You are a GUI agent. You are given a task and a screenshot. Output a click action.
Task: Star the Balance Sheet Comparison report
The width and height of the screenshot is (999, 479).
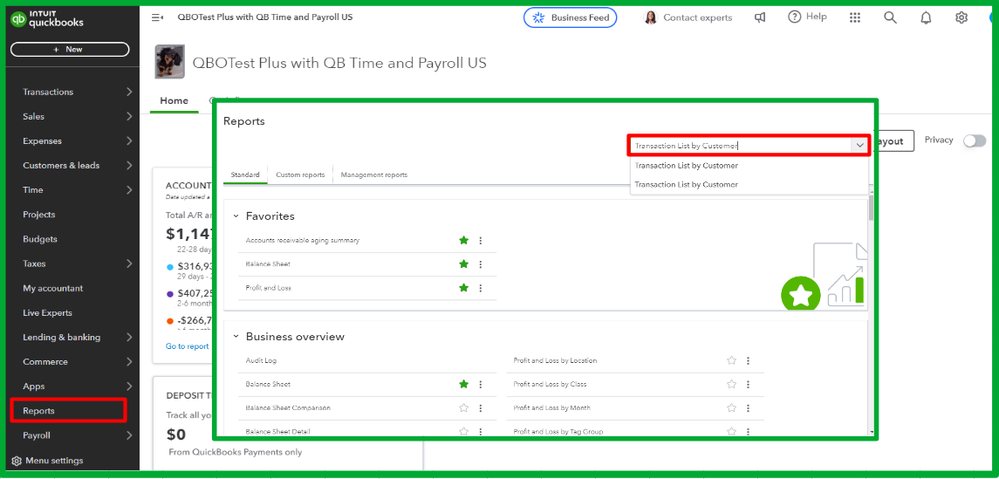tap(464, 408)
